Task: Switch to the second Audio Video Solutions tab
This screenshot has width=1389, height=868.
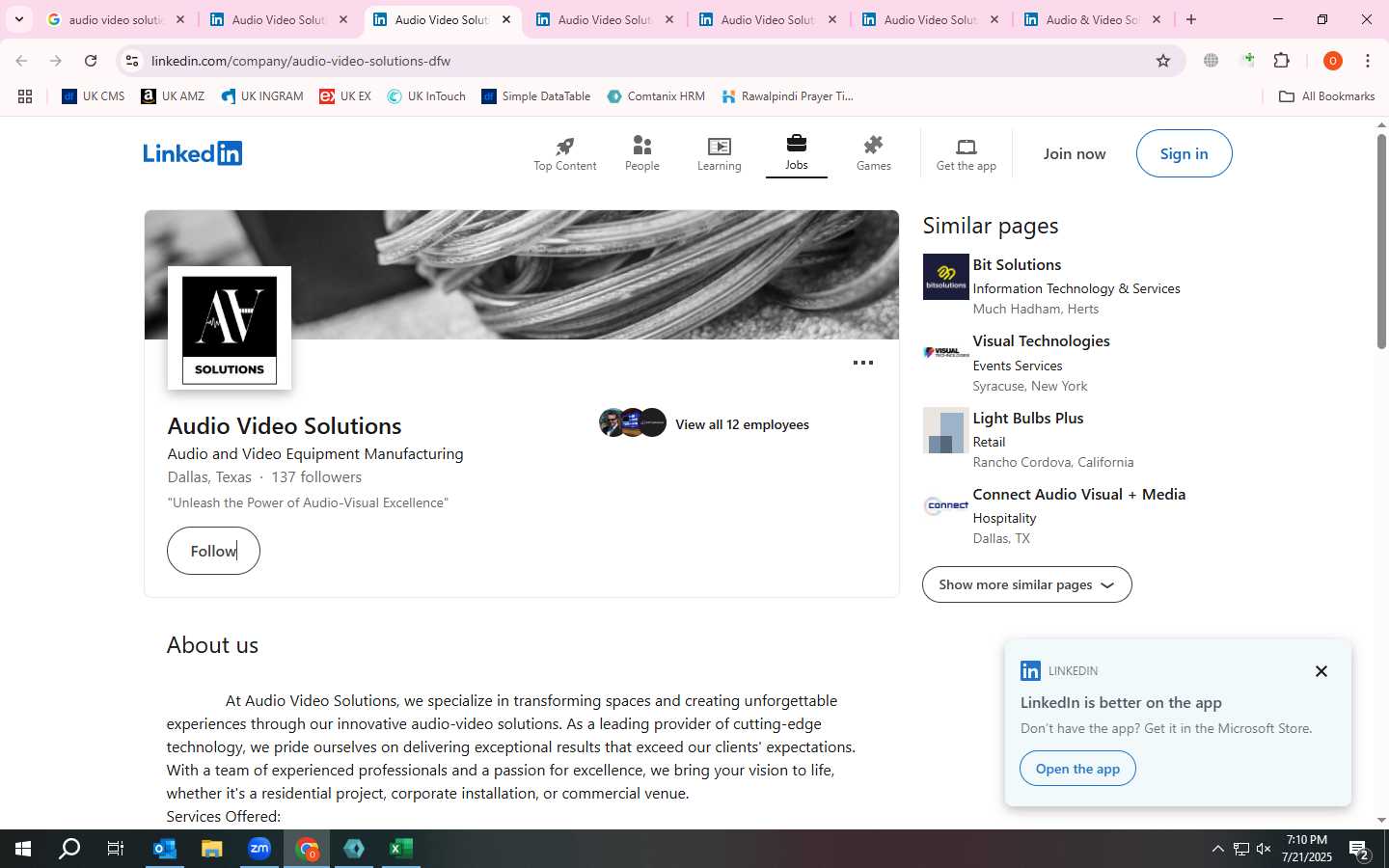Action: [443, 19]
